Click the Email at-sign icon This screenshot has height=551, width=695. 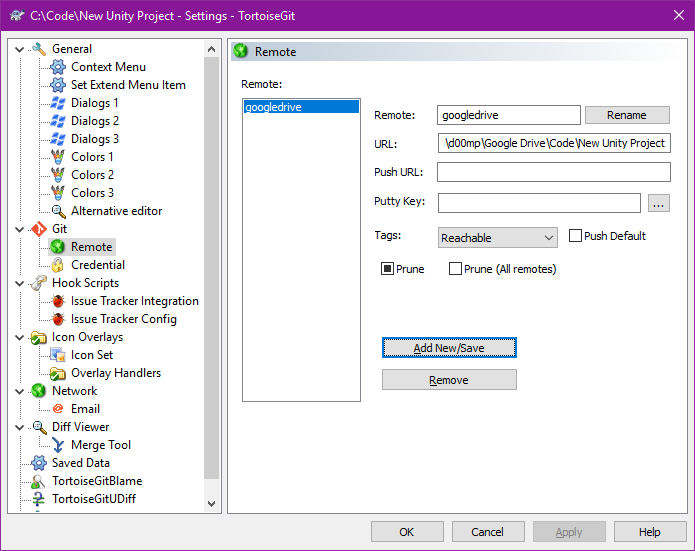58,409
